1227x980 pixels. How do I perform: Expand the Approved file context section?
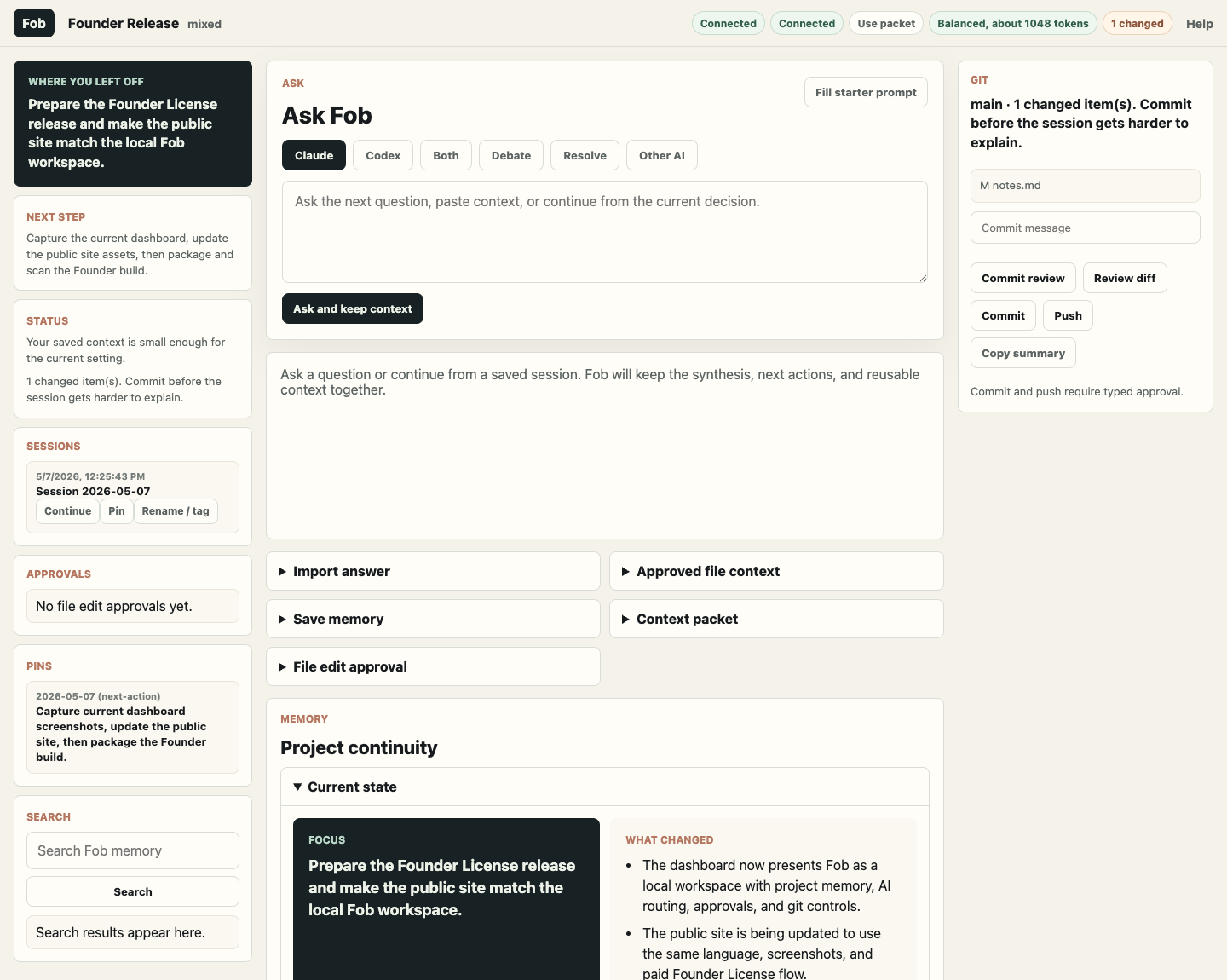click(x=776, y=571)
